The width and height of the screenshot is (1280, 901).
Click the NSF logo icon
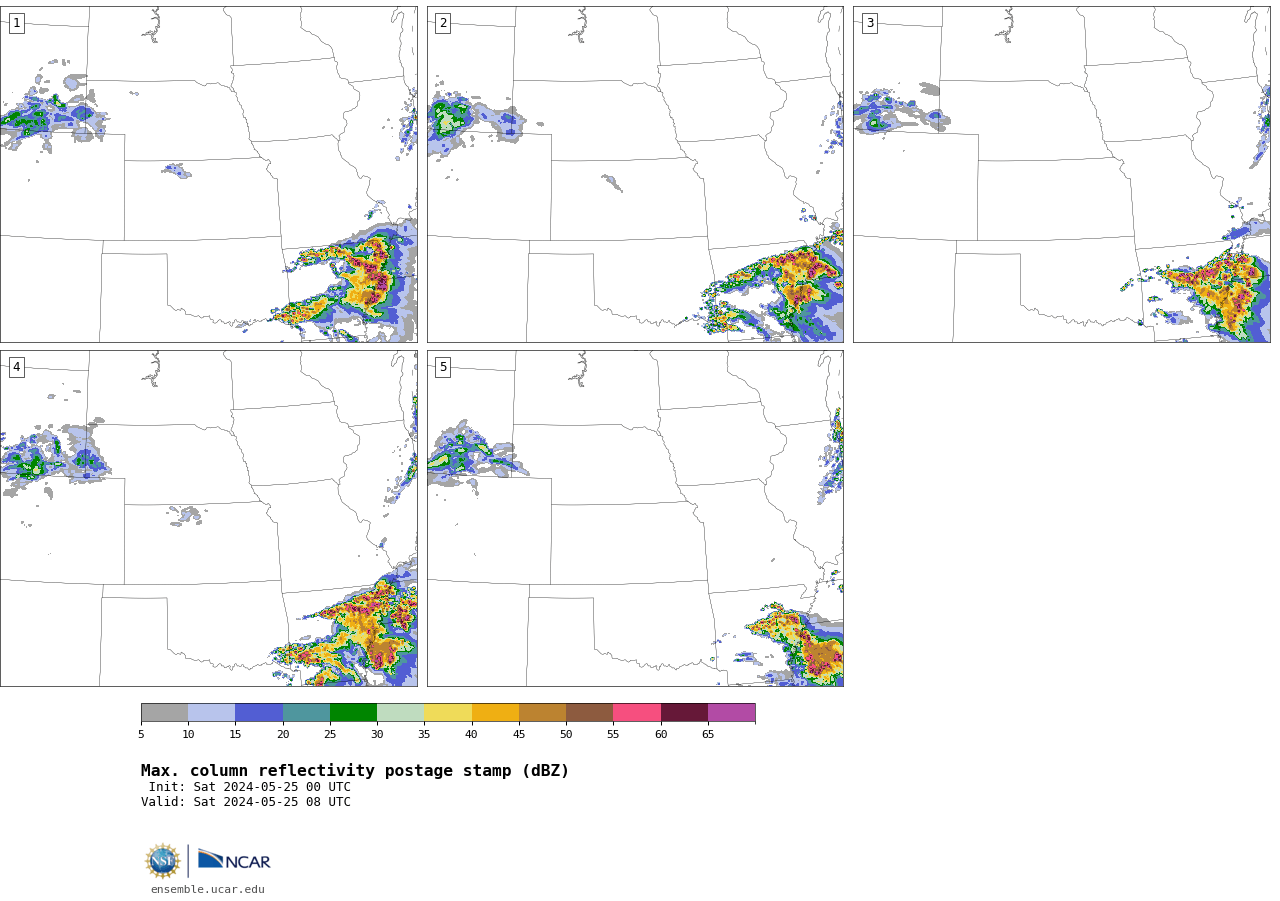163,861
